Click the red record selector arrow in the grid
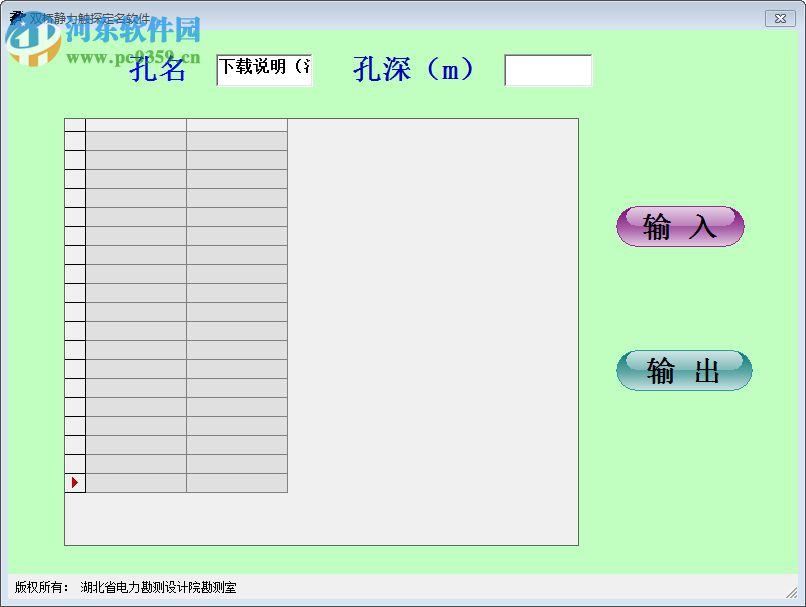Viewport: 806px width, 607px height. point(74,483)
